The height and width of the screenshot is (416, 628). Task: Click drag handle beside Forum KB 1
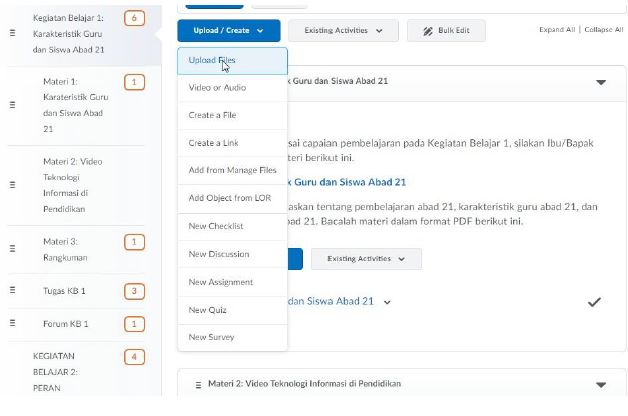(x=12, y=323)
